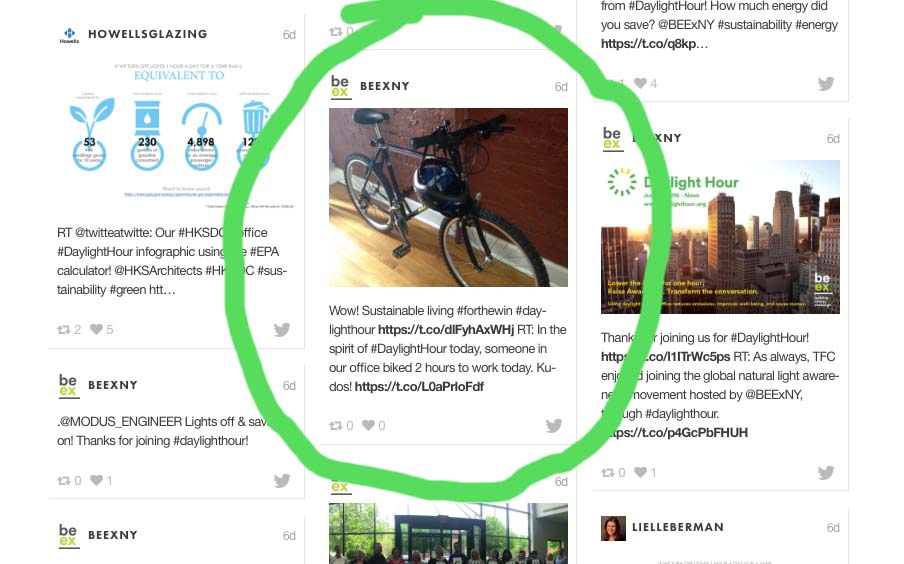Open the HOWELLSGLAZING profile name

(x=148, y=34)
